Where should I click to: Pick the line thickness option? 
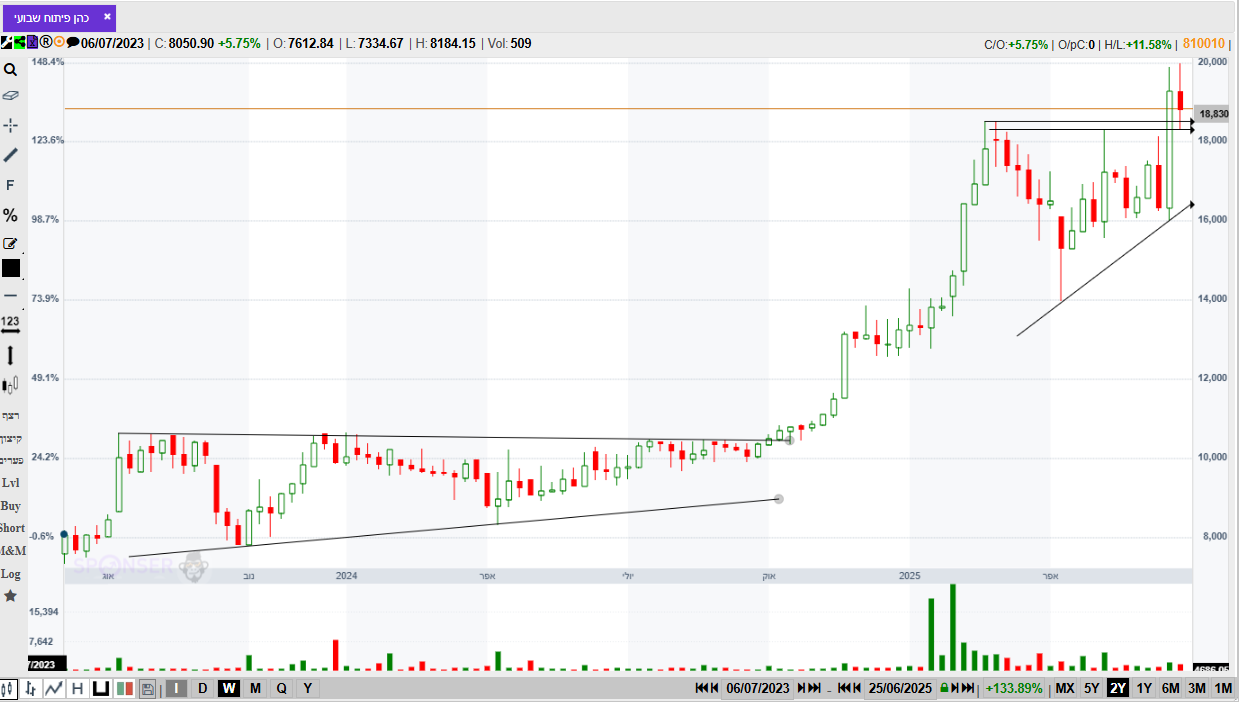coord(10,296)
